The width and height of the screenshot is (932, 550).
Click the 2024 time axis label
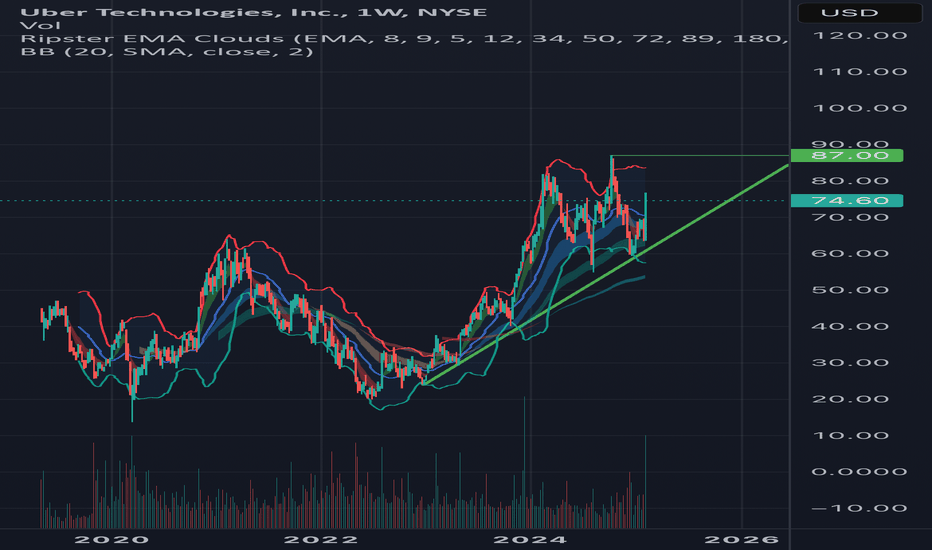pos(530,539)
